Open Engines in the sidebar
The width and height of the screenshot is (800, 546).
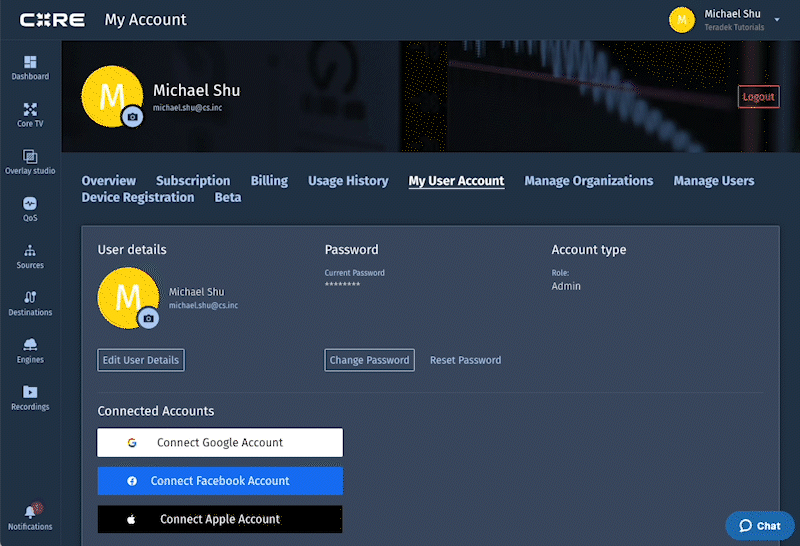coord(30,349)
